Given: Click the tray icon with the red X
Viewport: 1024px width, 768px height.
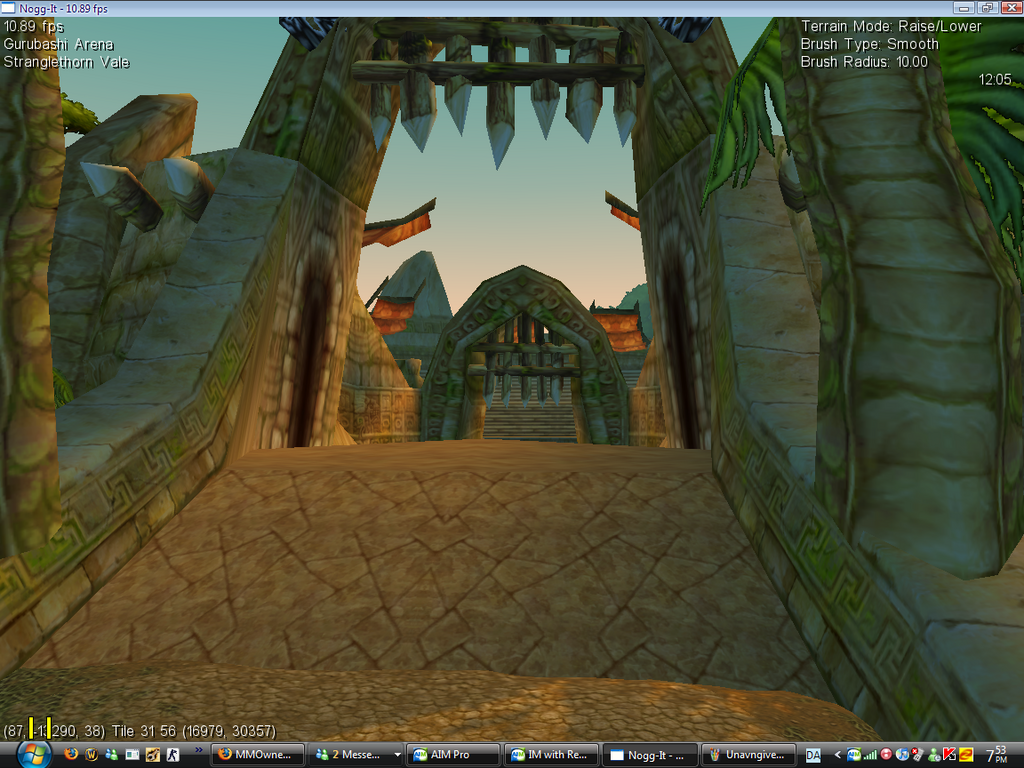Looking at the screenshot, I should pyautogui.click(x=918, y=755).
